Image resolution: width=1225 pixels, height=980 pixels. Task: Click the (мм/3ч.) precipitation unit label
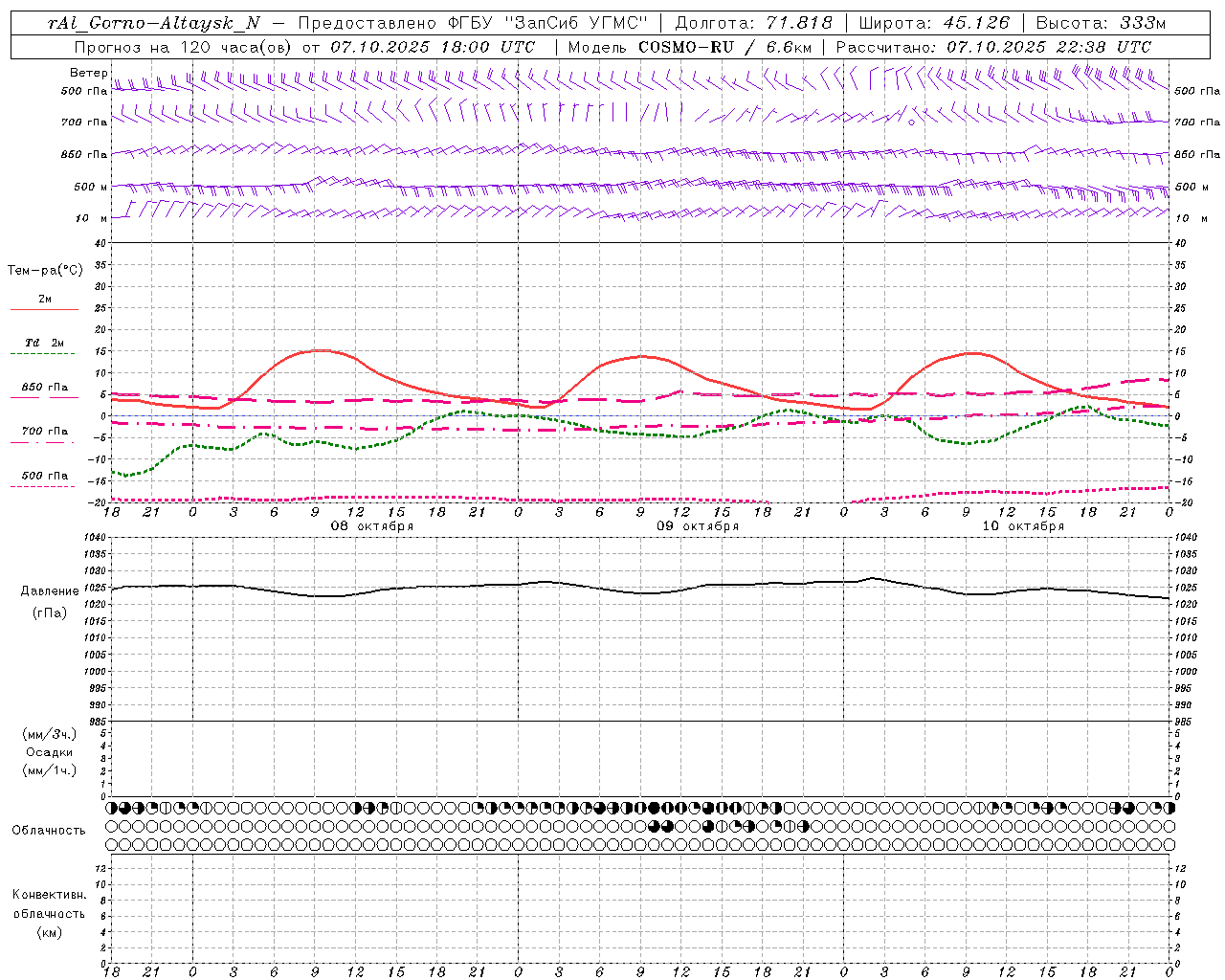tap(50, 734)
